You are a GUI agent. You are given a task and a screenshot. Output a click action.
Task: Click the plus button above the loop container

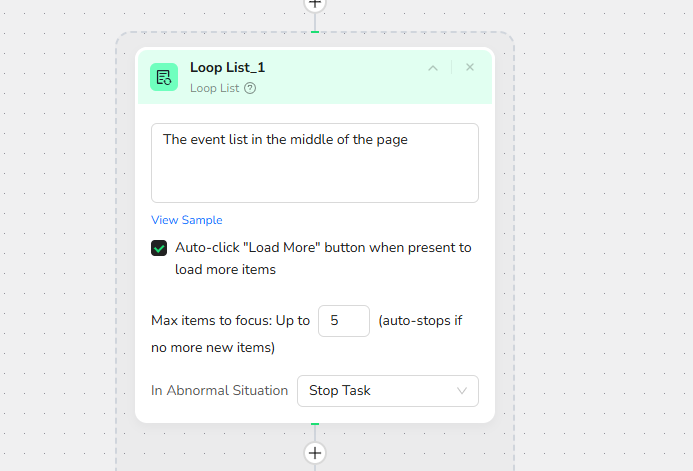[315, 4]
